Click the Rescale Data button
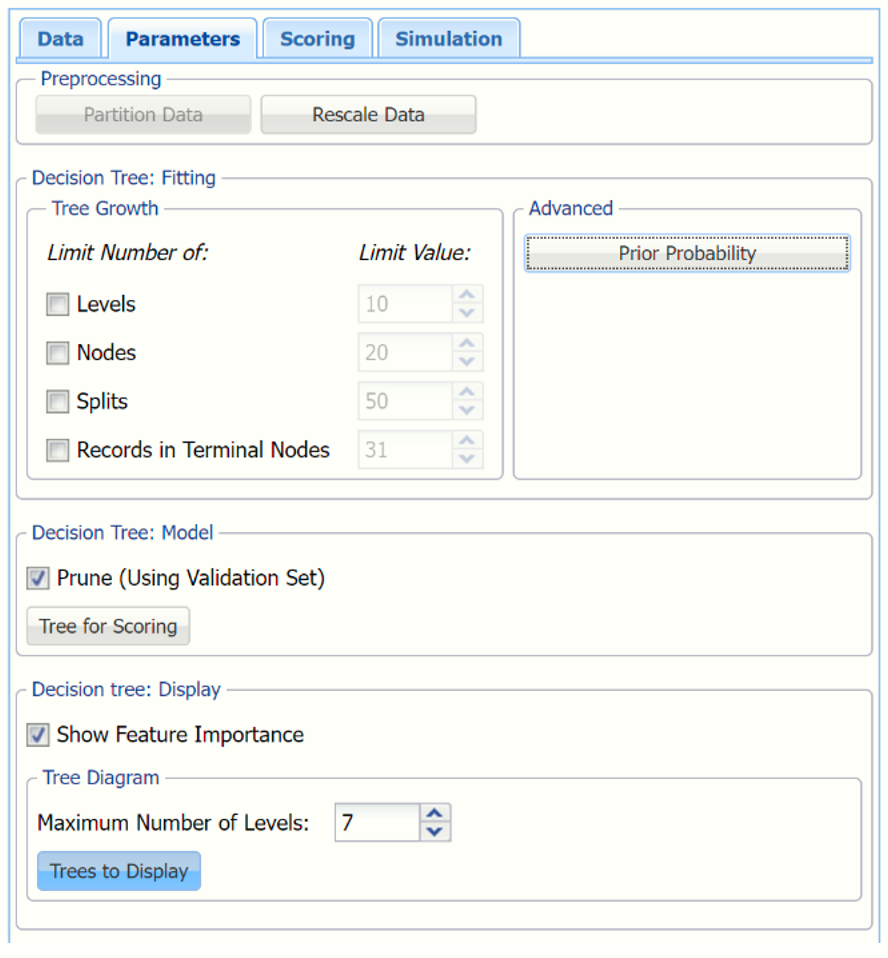The height and width of the screenshot is (958, 888). [x=368, y=115]
